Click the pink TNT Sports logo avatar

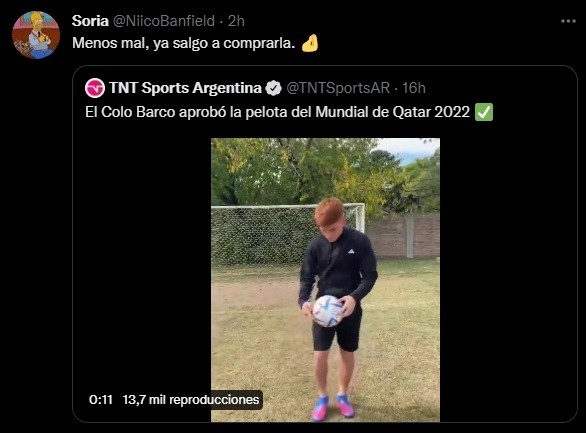pyautogui.click(x=95, y=88)
